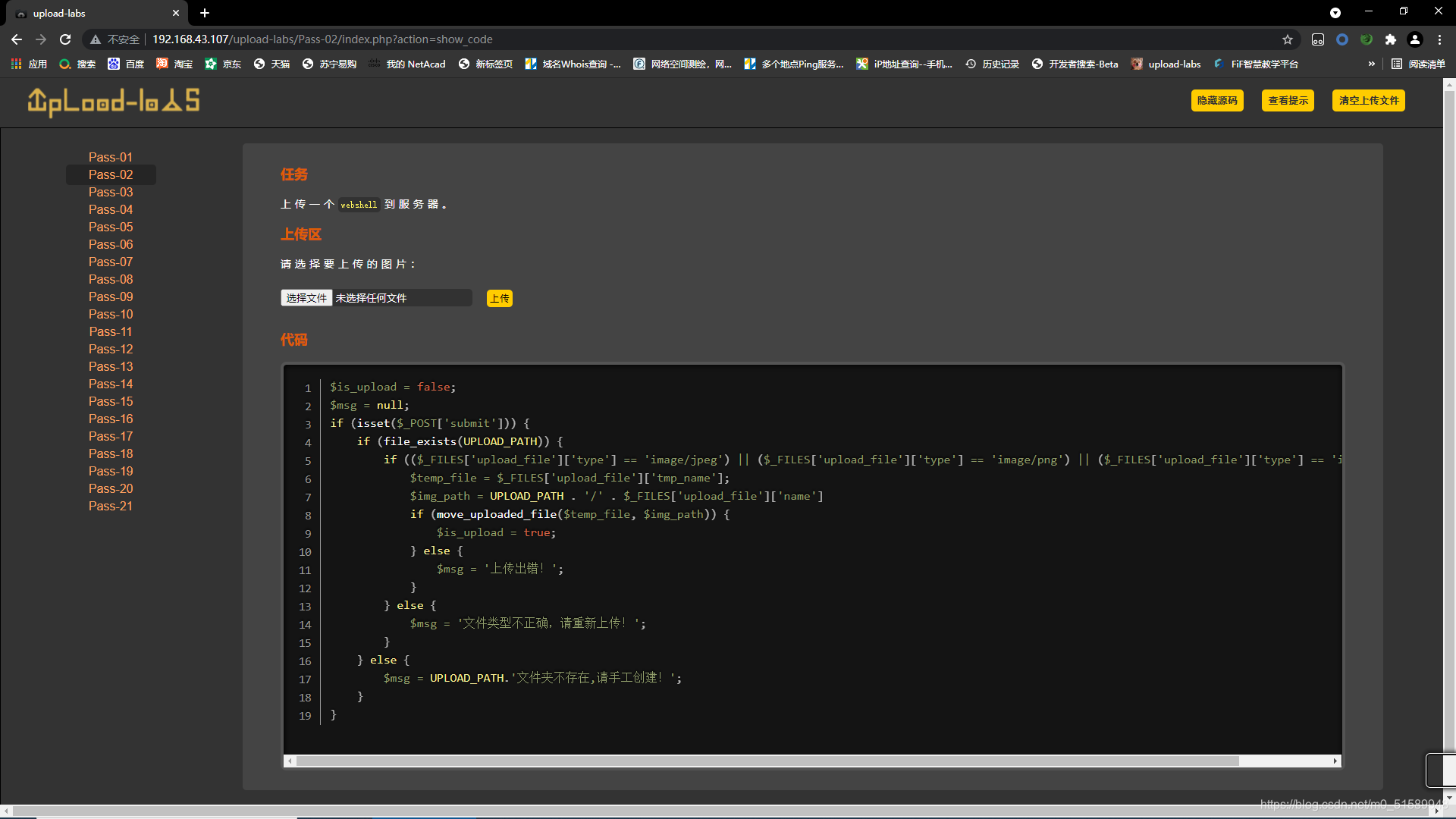Open the 阅读清单 reading list
The width and height of the screenshot is (1456, 819).
click(x=1418, y=64)
